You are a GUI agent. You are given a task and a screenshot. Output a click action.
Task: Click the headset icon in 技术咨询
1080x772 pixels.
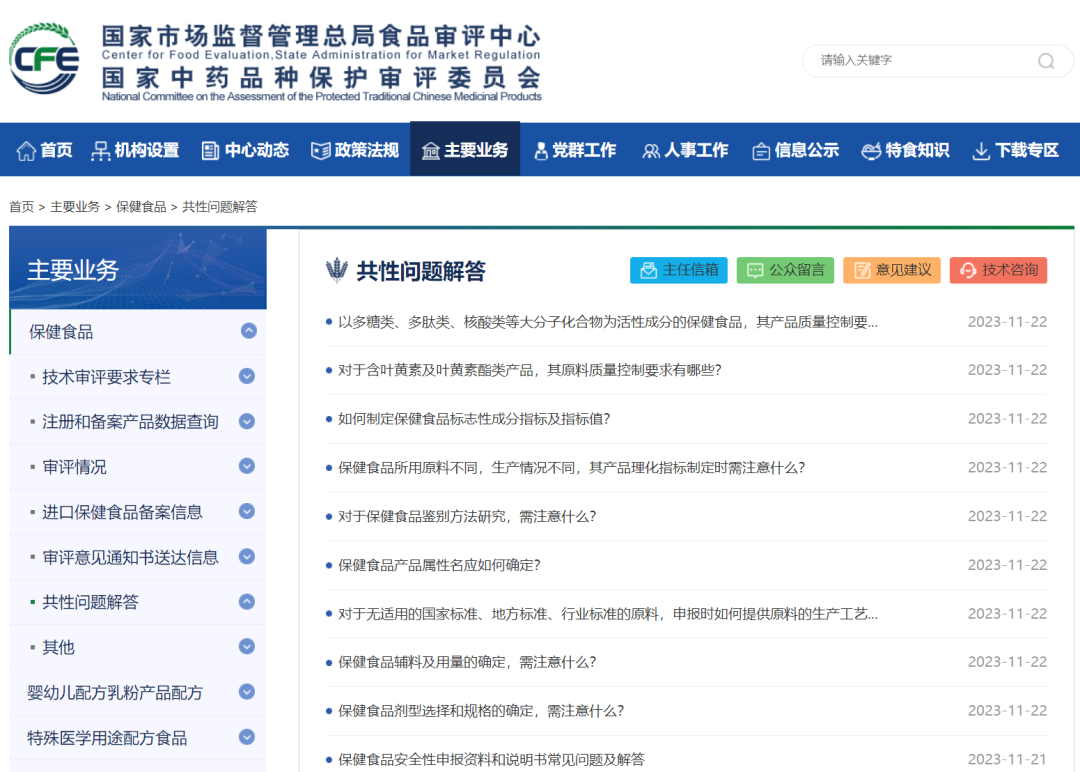(x=968, y=271)
